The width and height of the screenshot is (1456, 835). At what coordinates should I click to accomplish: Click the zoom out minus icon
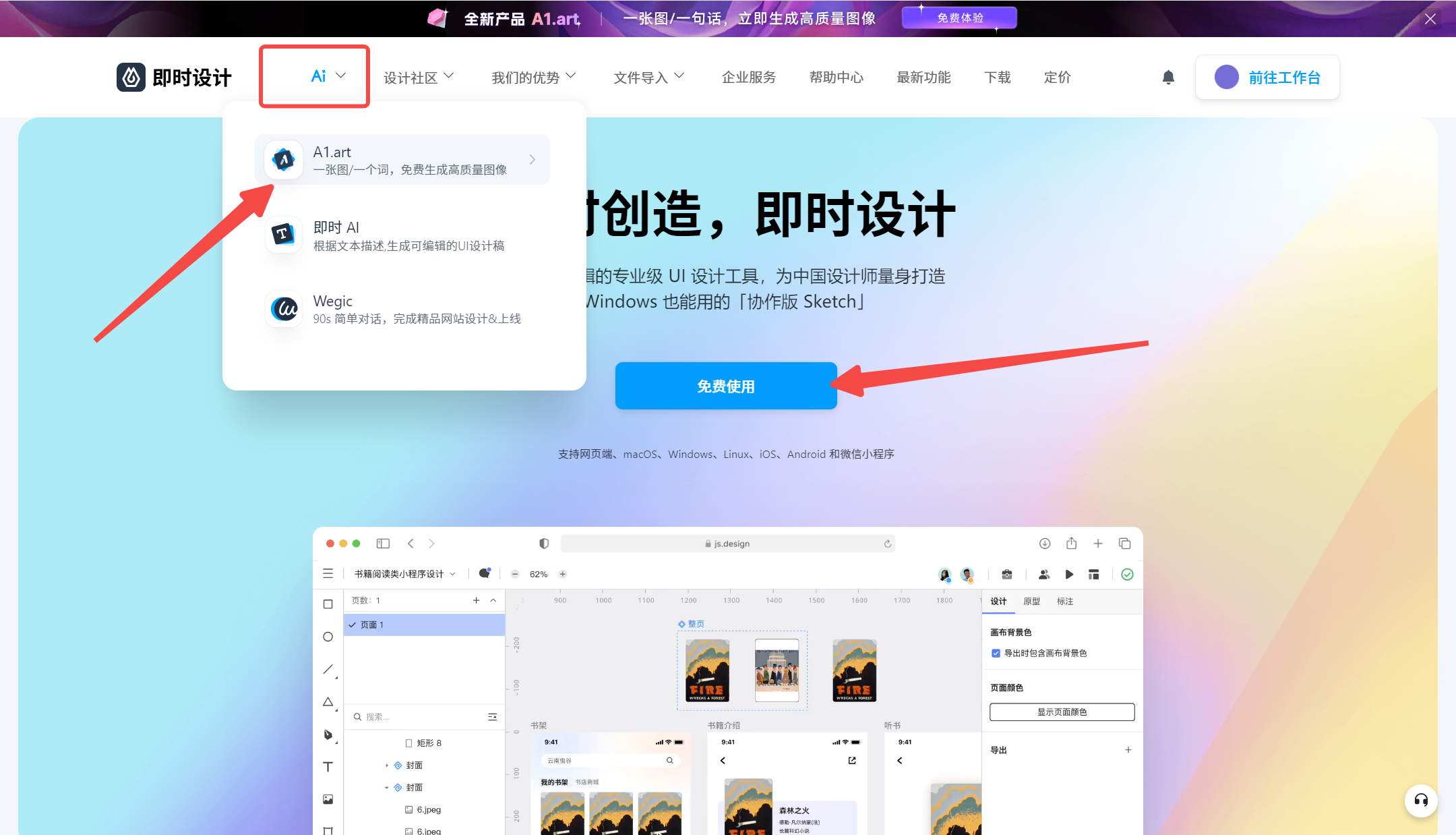click(515, 574)
